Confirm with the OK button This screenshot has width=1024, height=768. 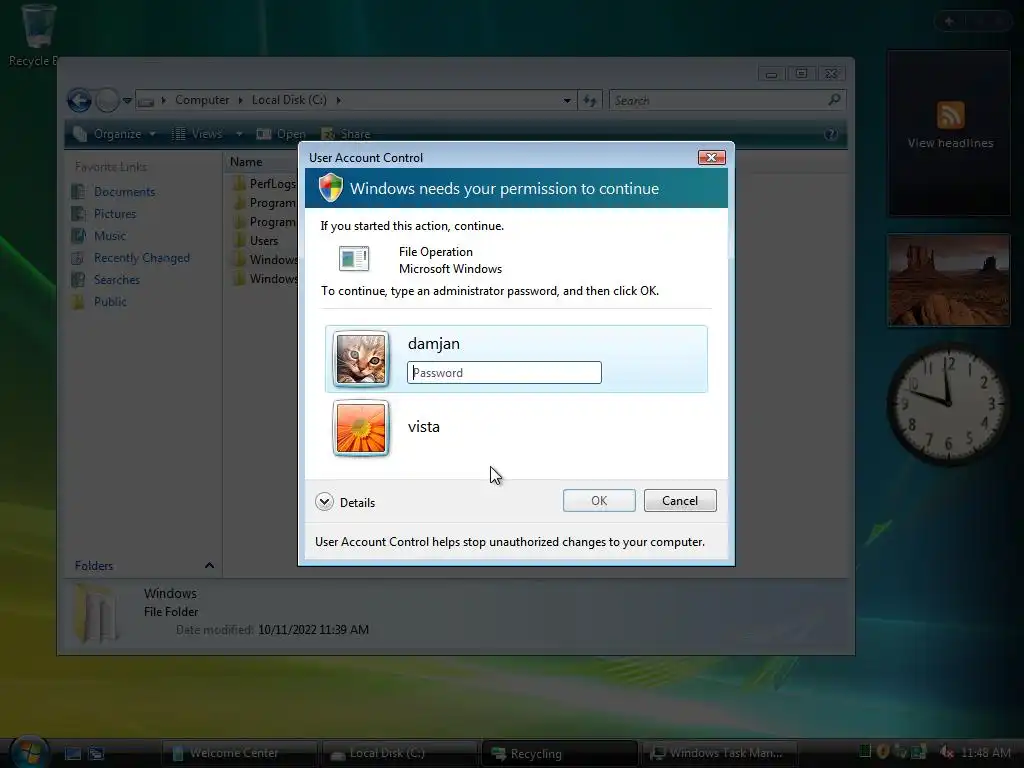pyautogui.click(x=599, y=501)
